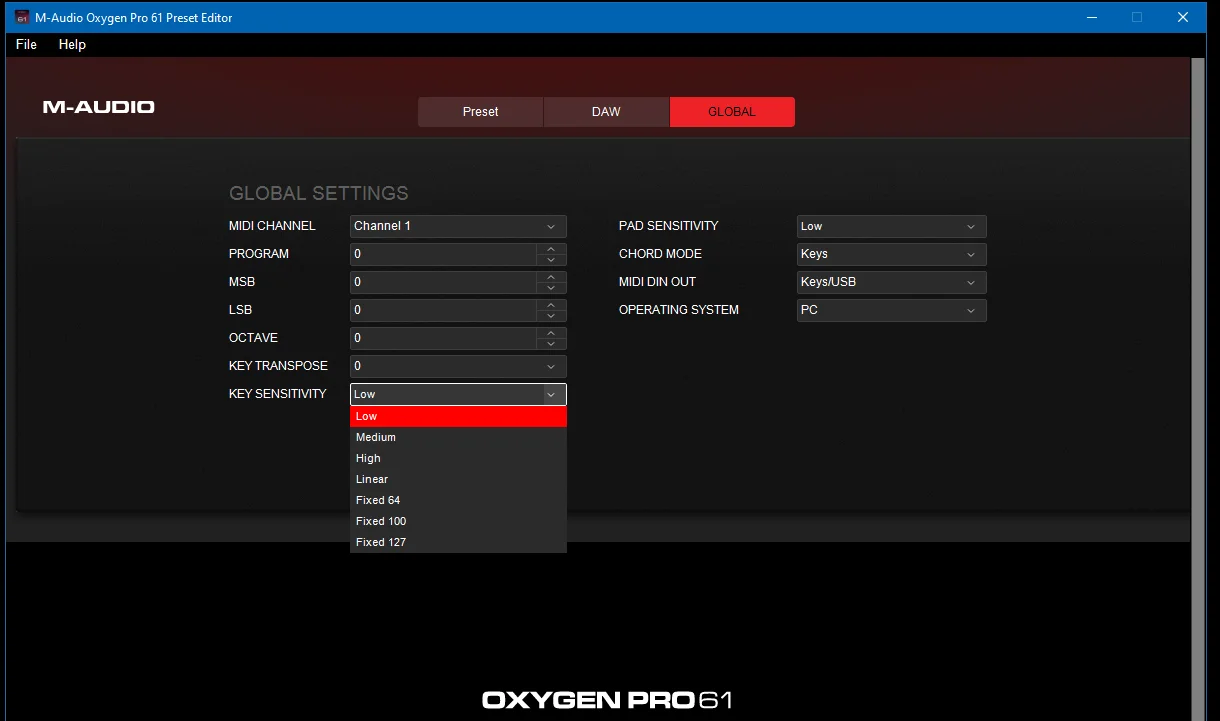Select Fixed 127 key sensitivity
The height and width of the screenshot is (721, 1220).
[458, 542]
